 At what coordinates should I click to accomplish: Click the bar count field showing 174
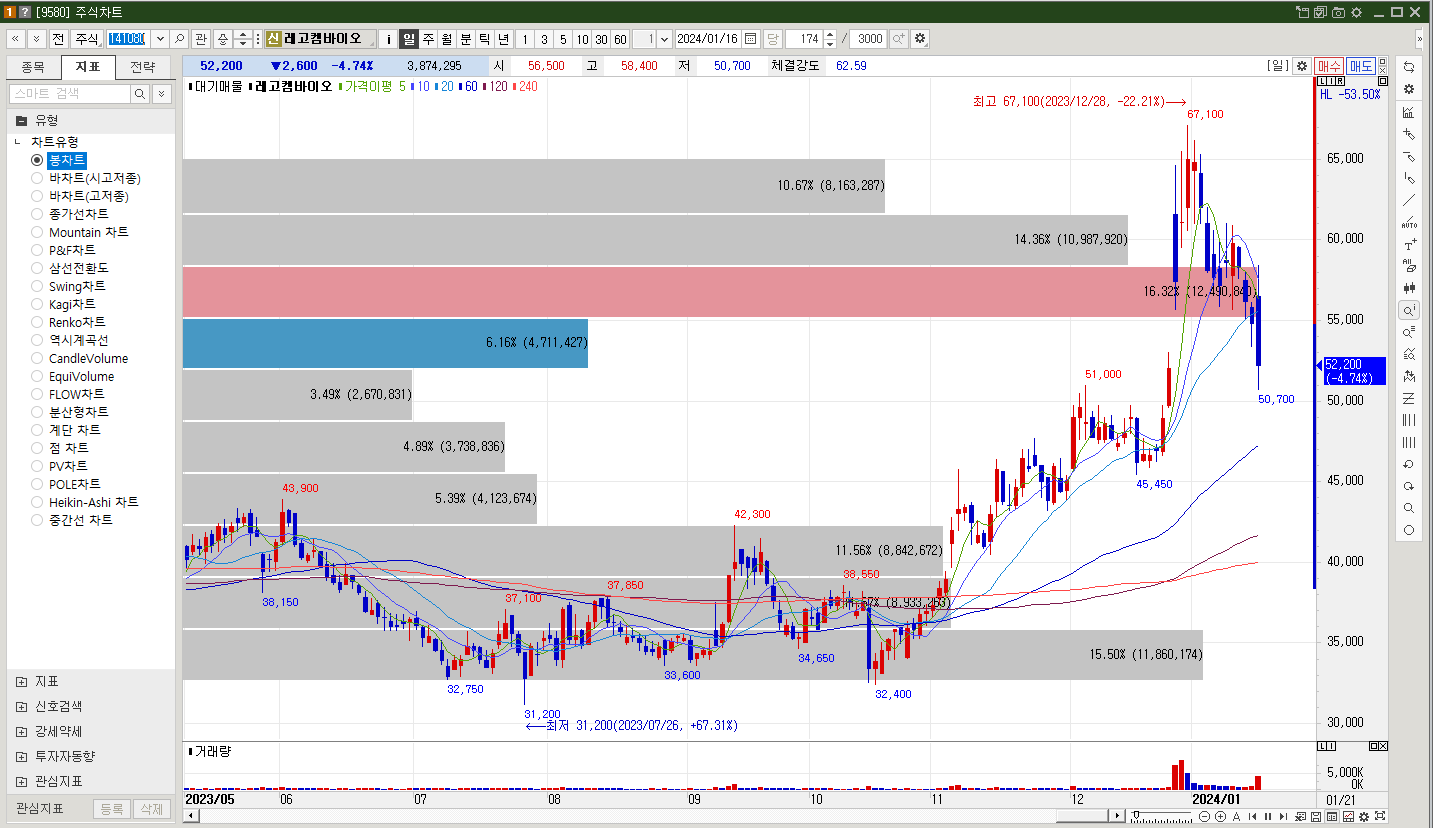click(804, 39)
